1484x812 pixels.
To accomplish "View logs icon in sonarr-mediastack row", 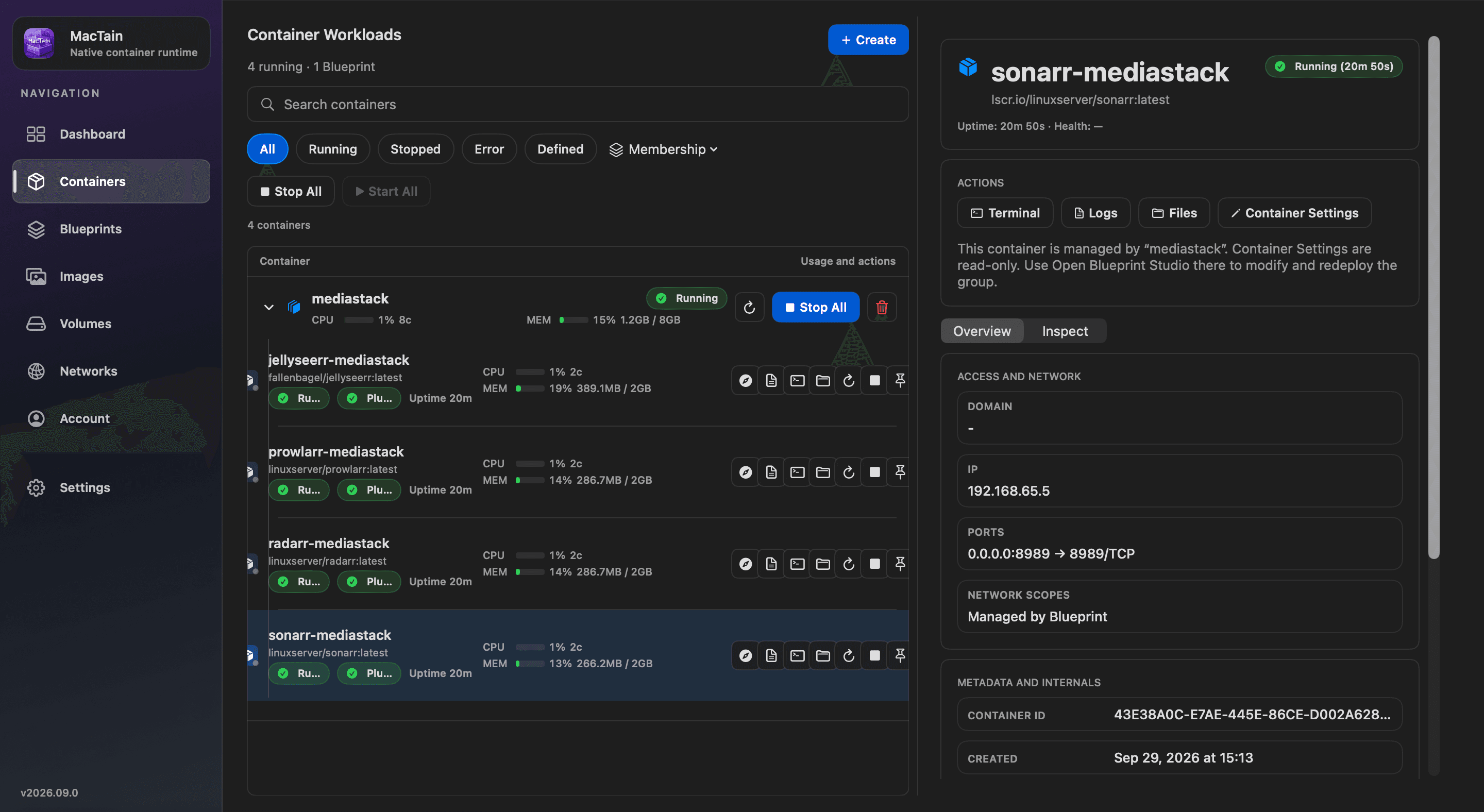I will coord(771,655).
